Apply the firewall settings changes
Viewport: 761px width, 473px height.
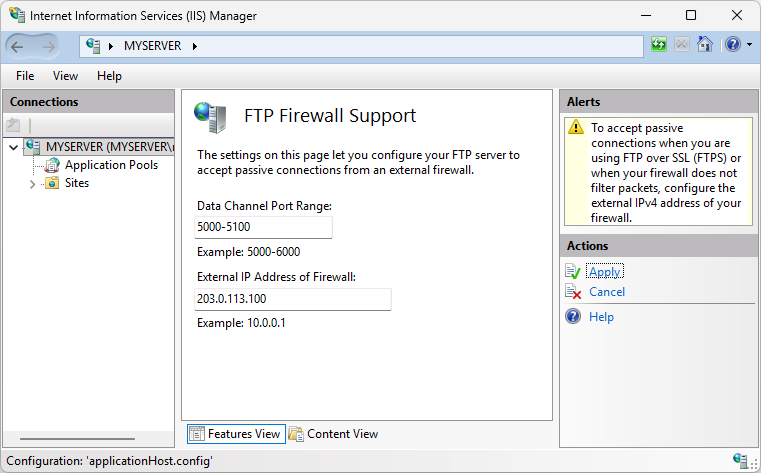click(x=604, y=272)
